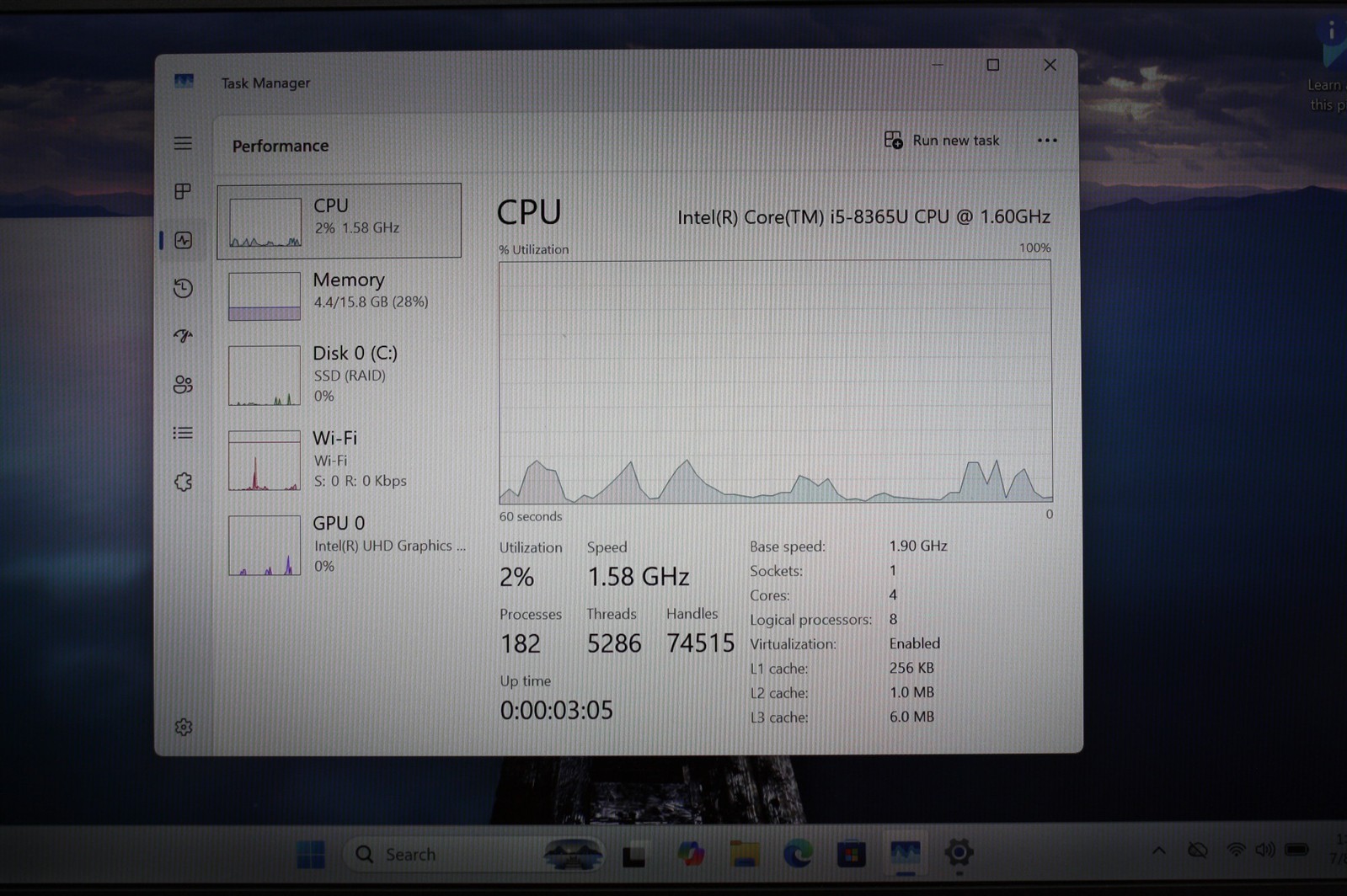The width and height of the screenshot is (1347, 896).
Task: Open the Services page icon
Action: tap(183, 482)
